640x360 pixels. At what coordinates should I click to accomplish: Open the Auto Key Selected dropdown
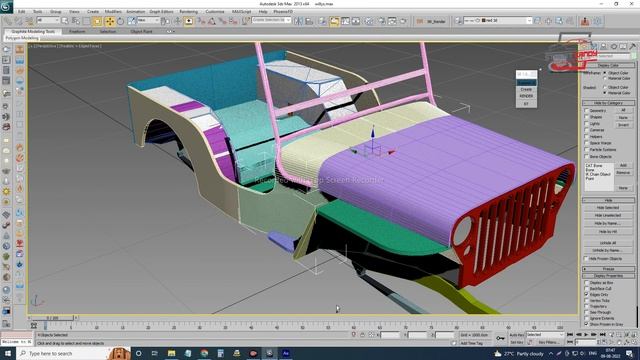tap(544, 335)
